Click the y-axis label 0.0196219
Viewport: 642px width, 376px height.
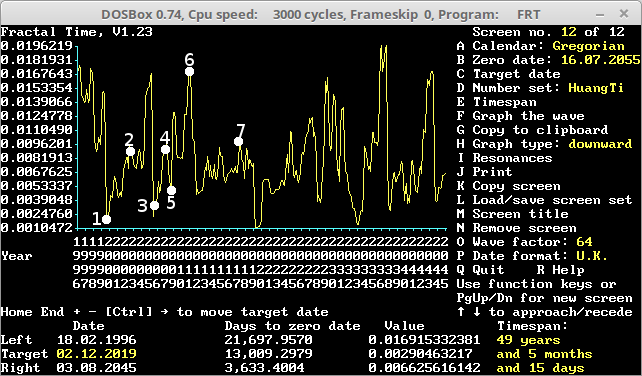[x=36, y=46]
